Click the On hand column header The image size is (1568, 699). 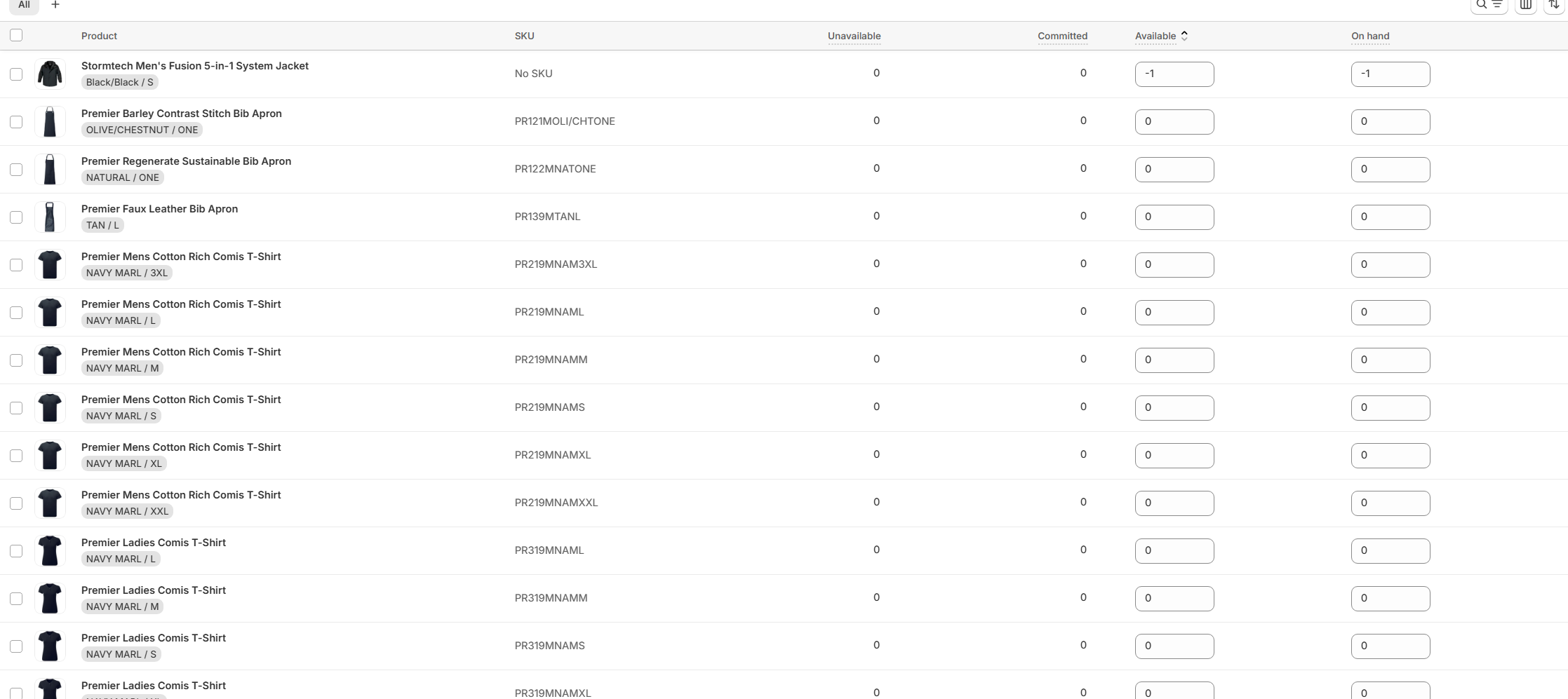(1369, 36)
